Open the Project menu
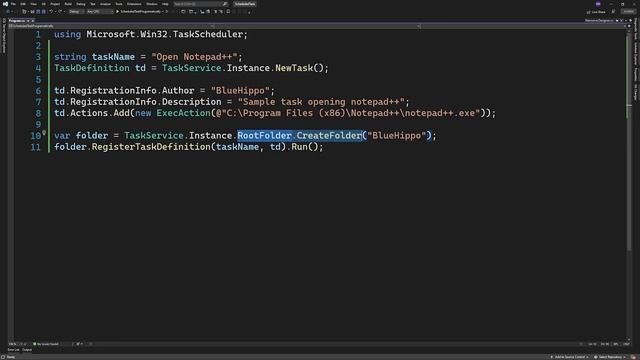The height and width of the screenshot is (360, 640). 55,4
